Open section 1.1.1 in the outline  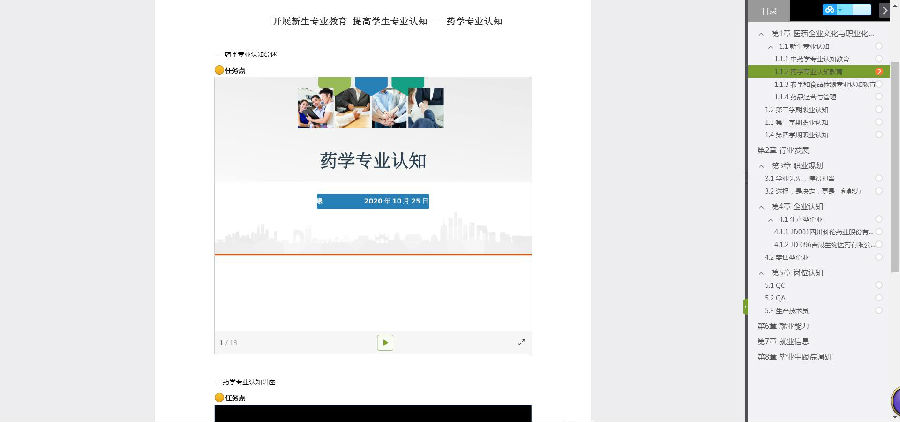[x=812, y=59]
